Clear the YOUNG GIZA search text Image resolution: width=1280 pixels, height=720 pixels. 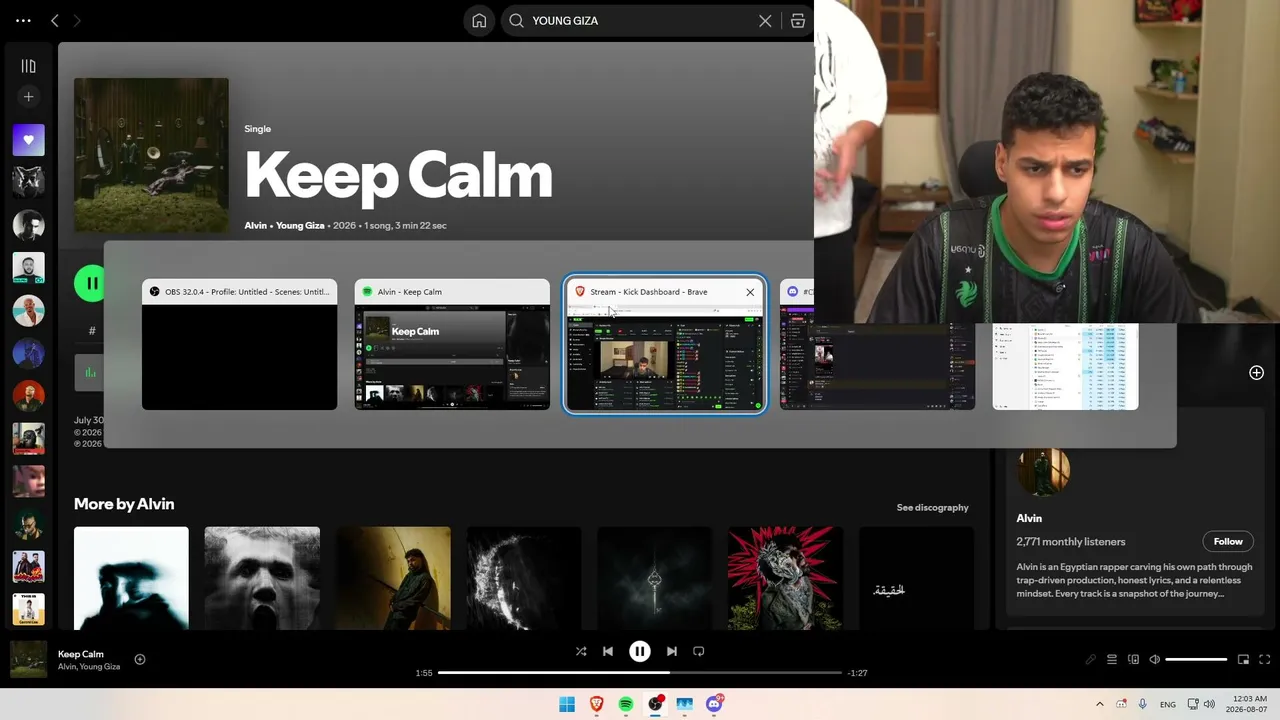coord(765,20)
